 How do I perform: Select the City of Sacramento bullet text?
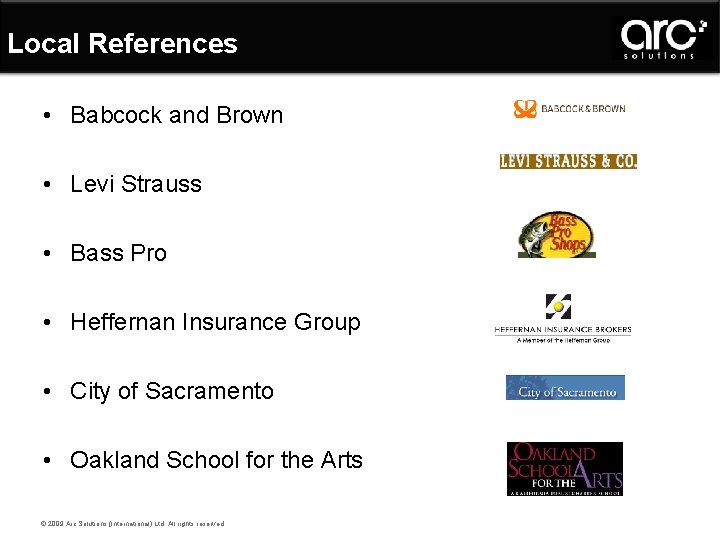click(x=171, y=391)
